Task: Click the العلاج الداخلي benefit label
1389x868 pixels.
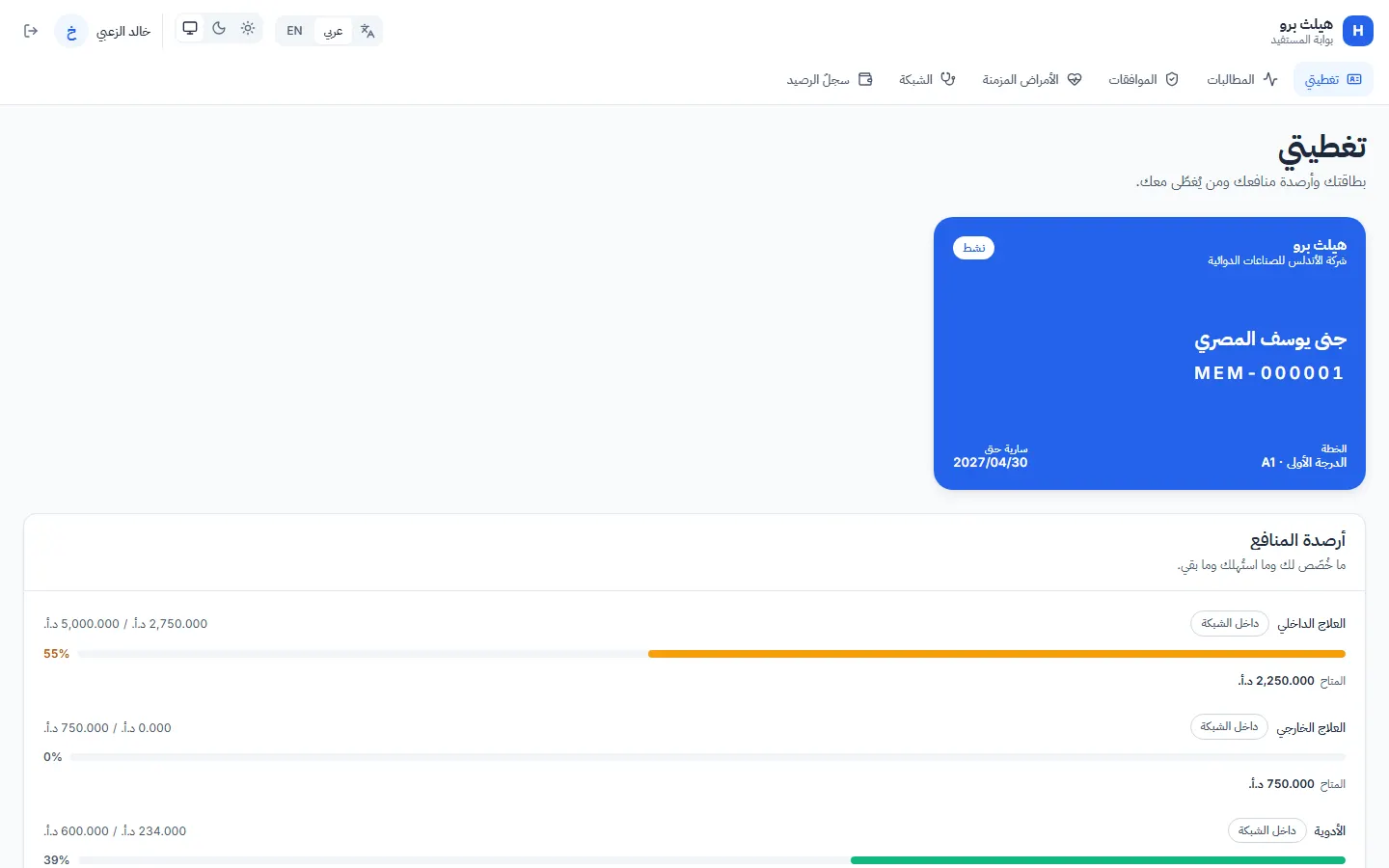Action: coord(1311,624)
